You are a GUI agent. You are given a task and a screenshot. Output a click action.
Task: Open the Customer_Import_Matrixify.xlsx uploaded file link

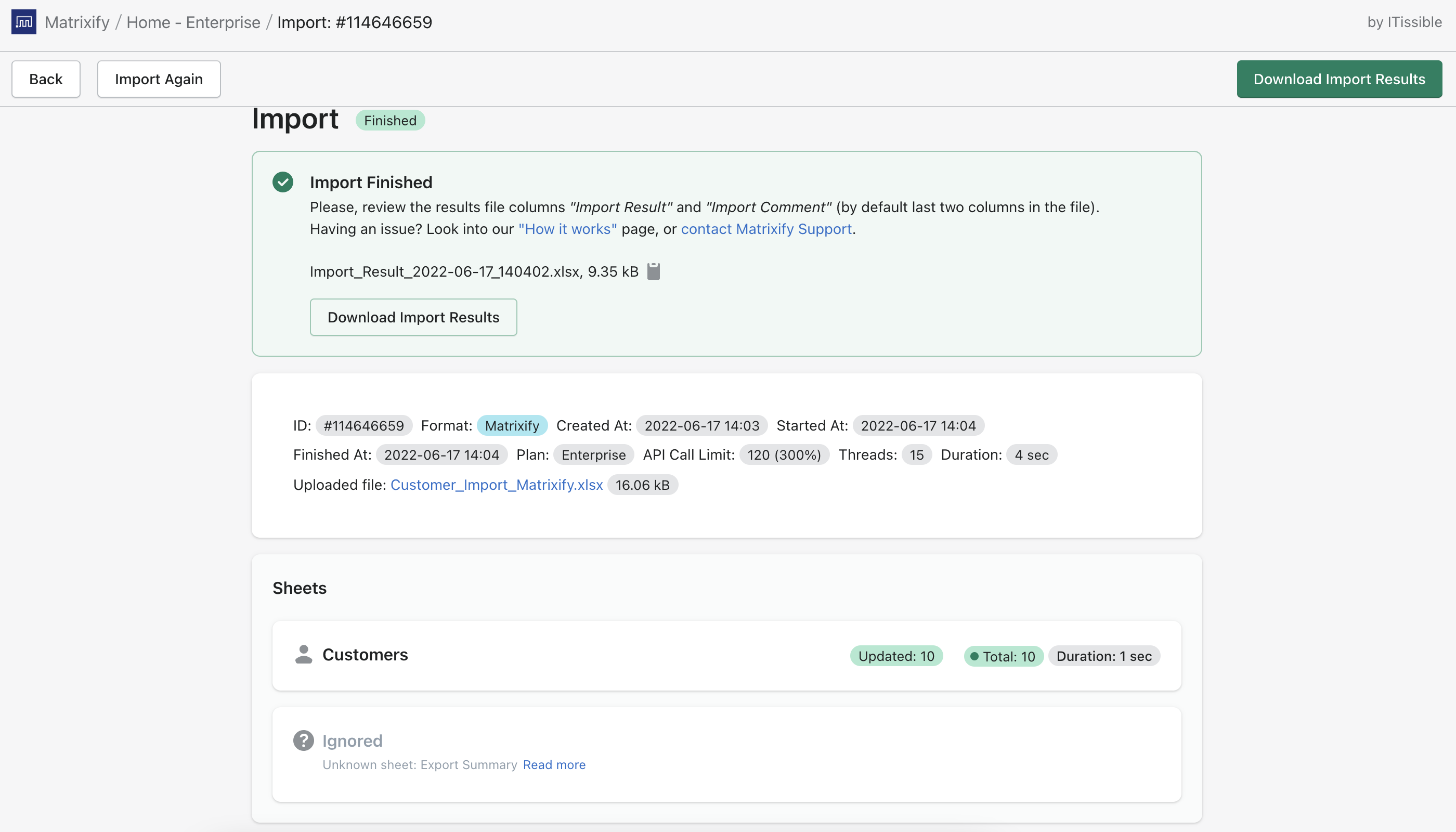(x=496, y=485)
